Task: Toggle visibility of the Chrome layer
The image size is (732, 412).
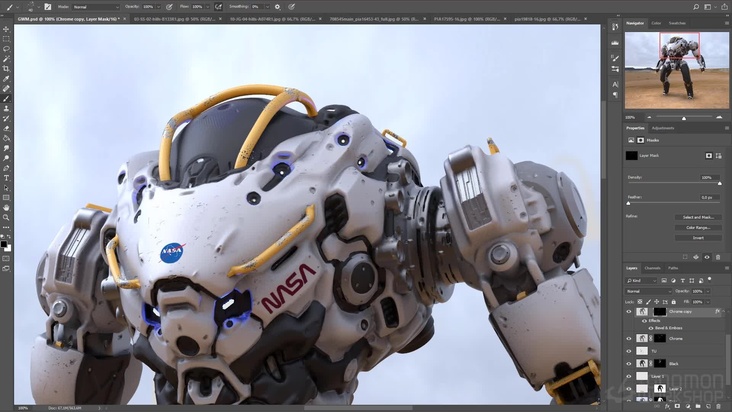Action: click(629, 339)
